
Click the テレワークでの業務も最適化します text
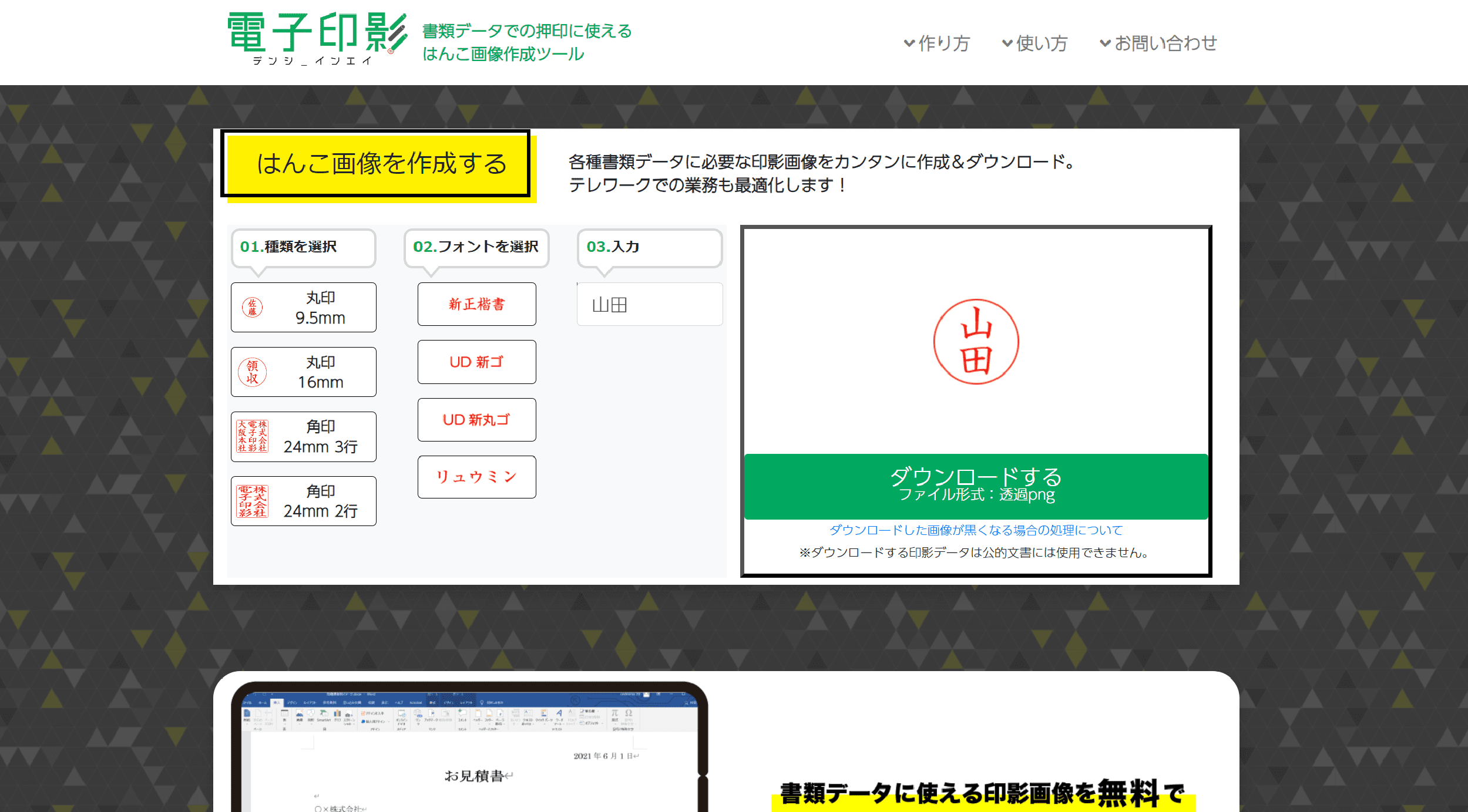pyautogui.click(x=708, y=186)
